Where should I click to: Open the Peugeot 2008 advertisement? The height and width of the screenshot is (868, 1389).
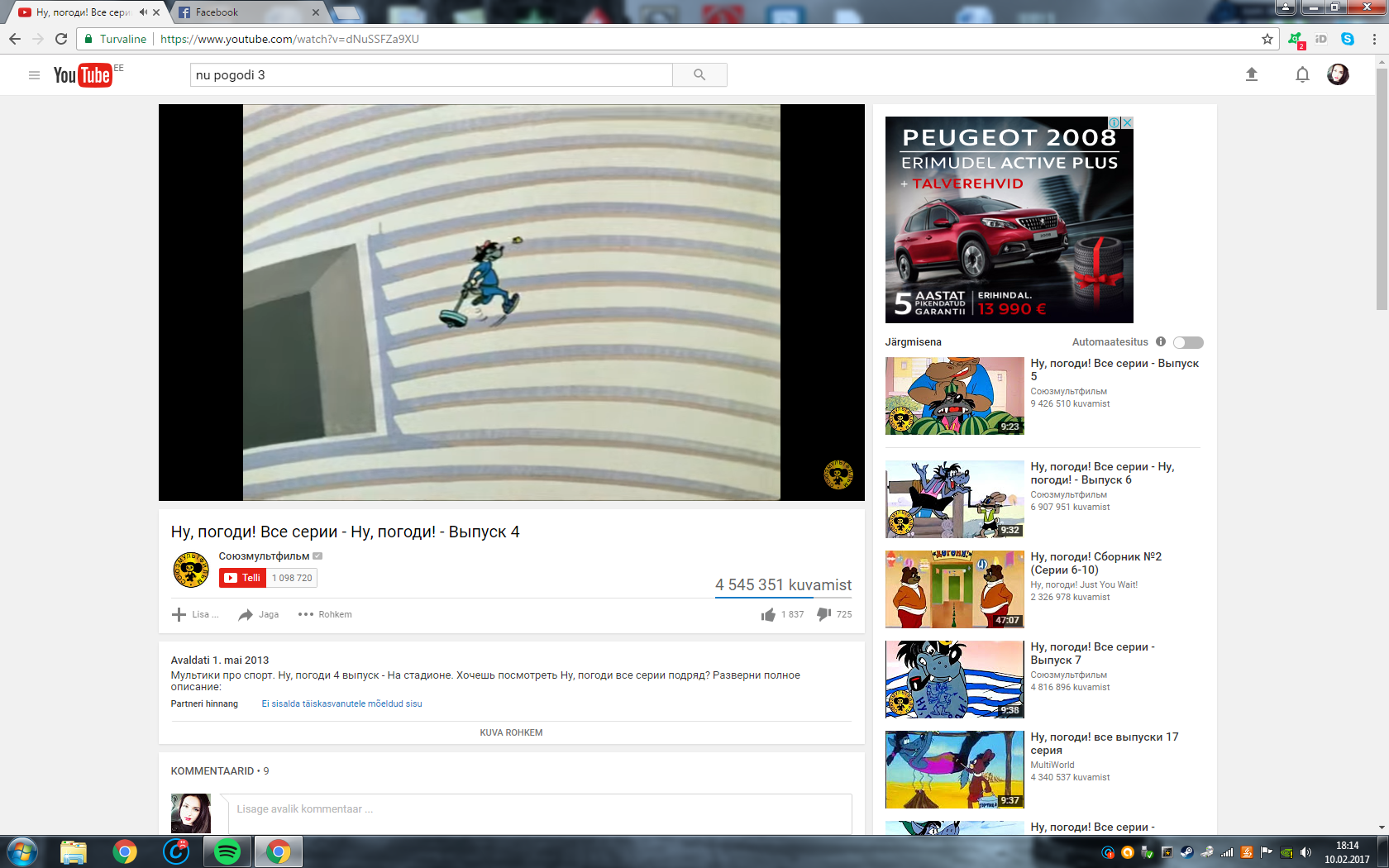pos(1009,220)
